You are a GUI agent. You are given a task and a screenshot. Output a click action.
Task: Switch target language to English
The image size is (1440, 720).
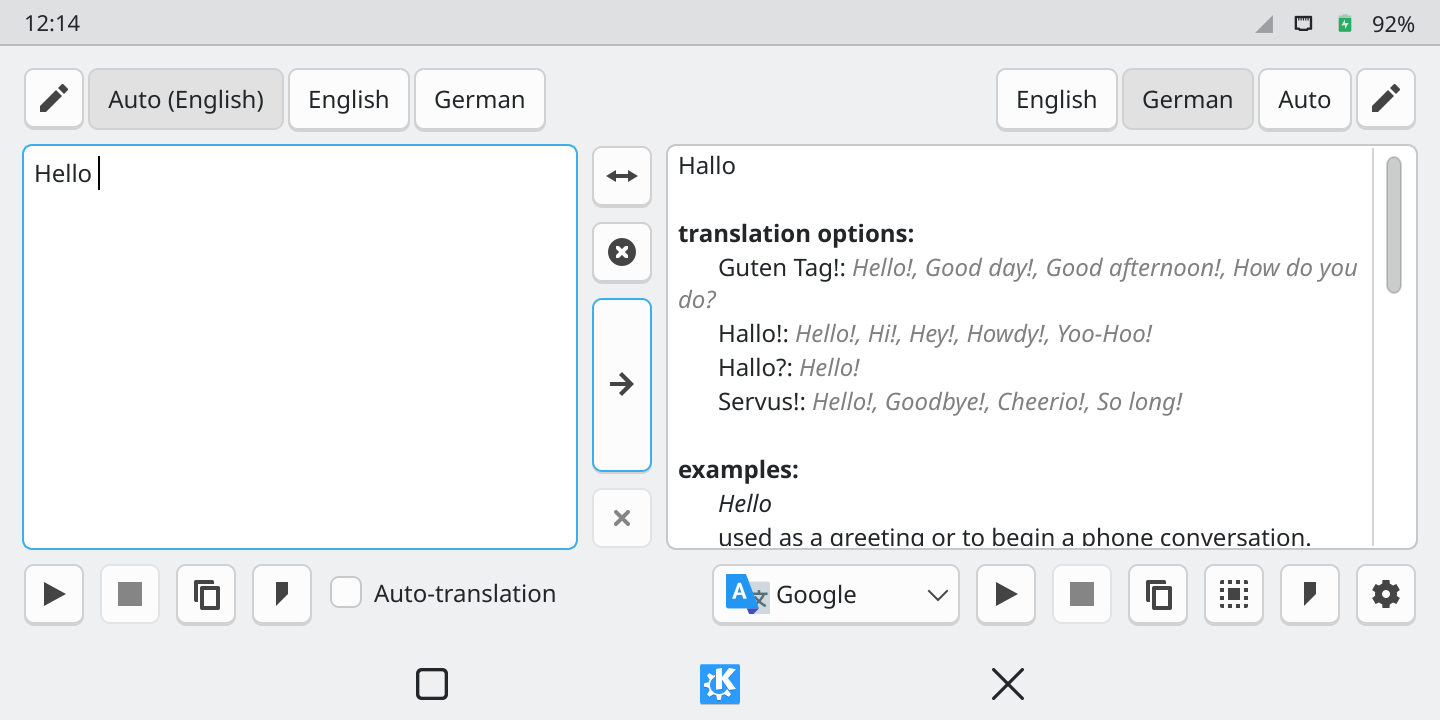(1056, 99)
